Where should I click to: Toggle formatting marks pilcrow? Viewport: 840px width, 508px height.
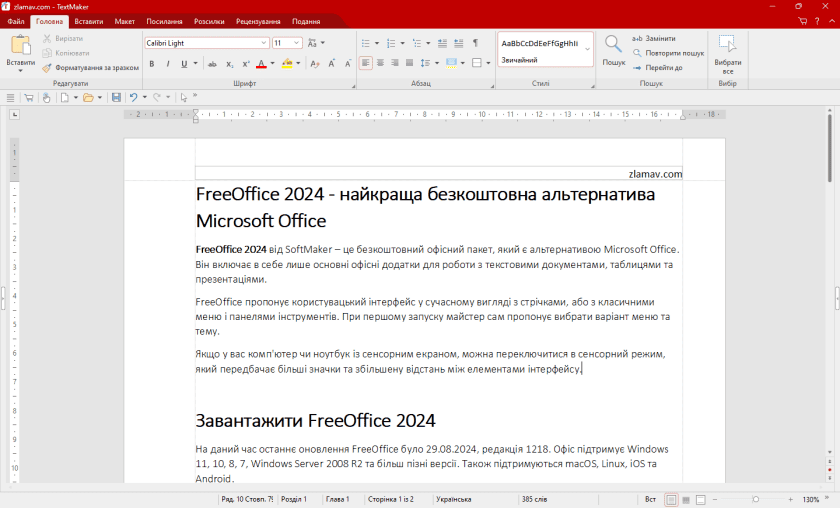[475, 43]
